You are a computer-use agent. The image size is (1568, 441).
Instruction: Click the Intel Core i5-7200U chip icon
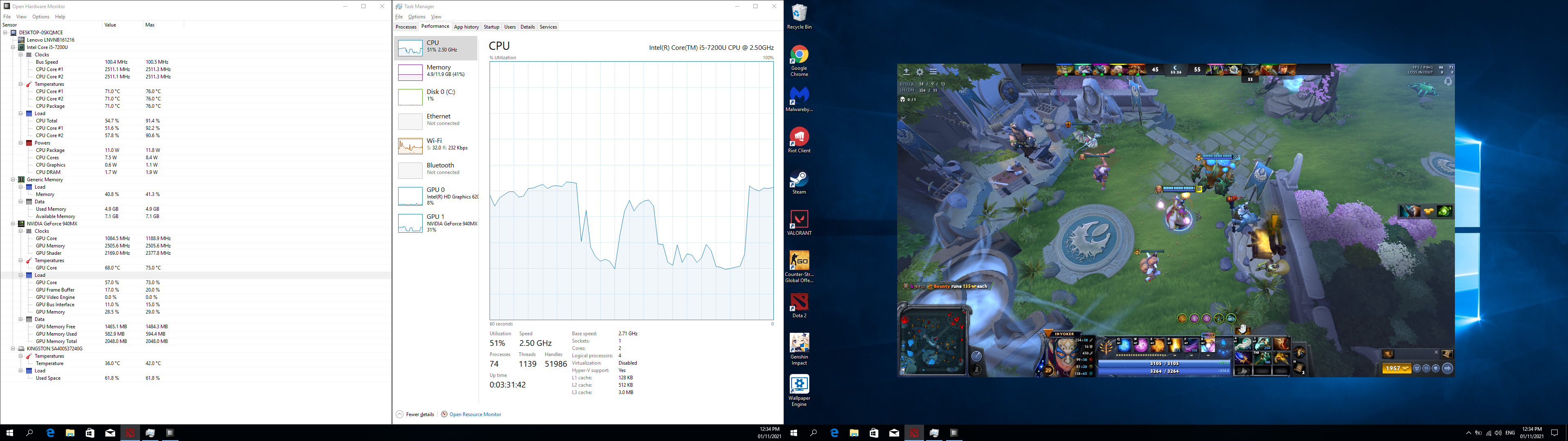pos(21,47)
